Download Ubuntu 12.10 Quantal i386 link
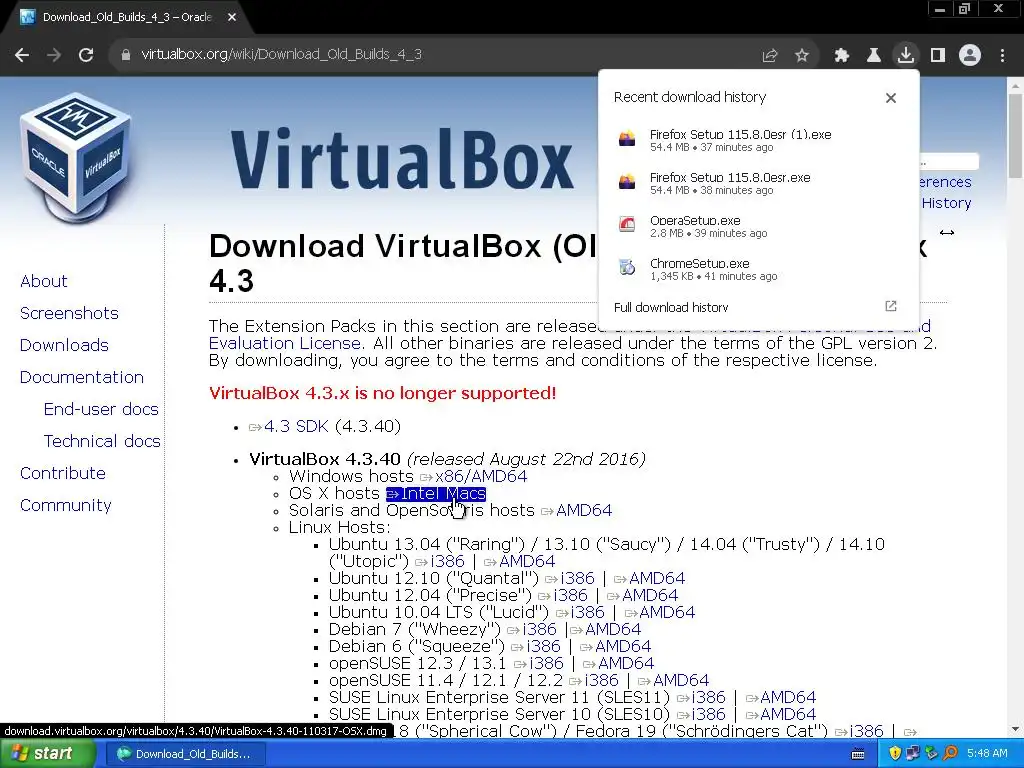The height and width of the screenshot is (768, 1024). coord(569,579)
